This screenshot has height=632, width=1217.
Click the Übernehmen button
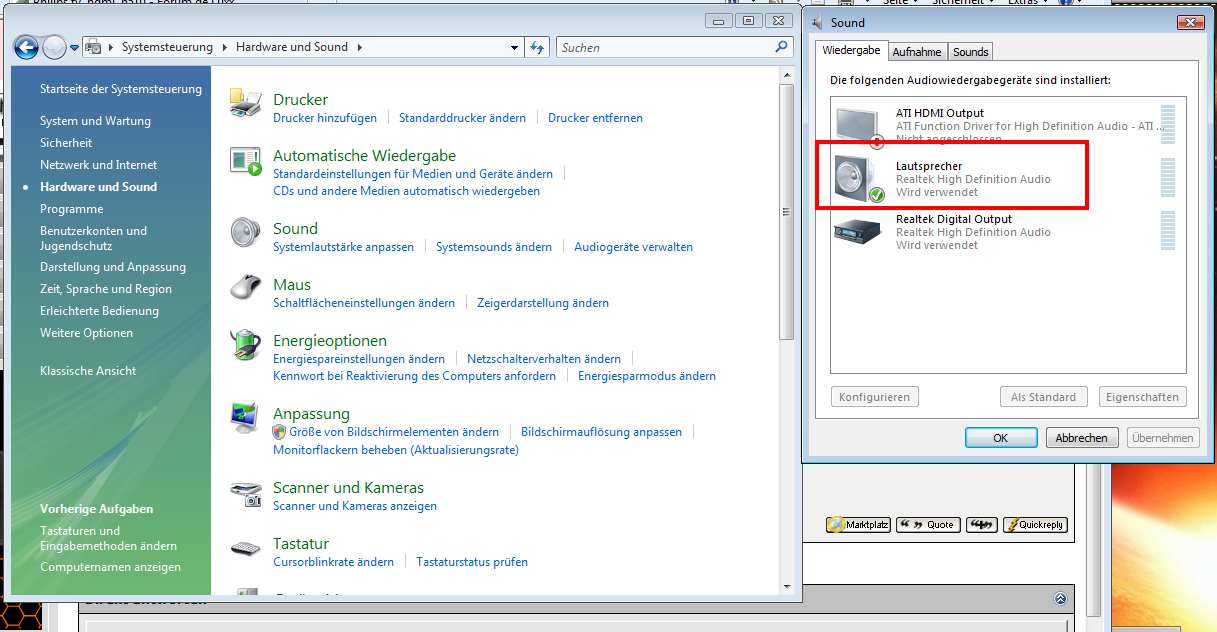[1163, 438]
